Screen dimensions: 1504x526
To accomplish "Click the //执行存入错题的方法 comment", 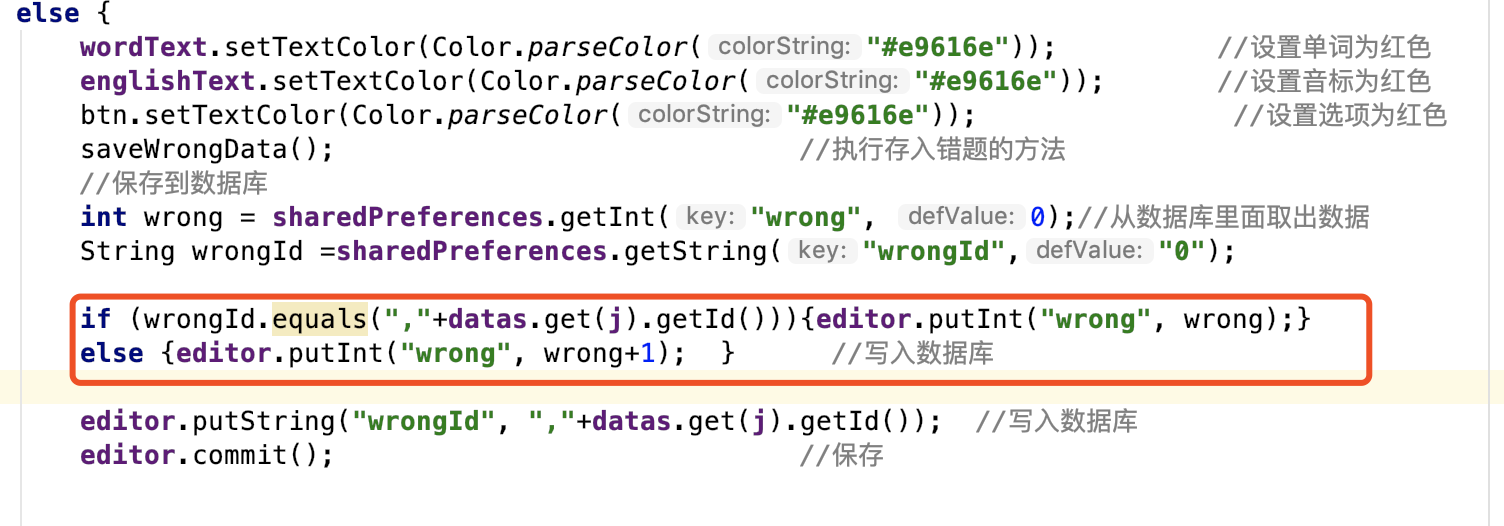I will coord(933,149).
